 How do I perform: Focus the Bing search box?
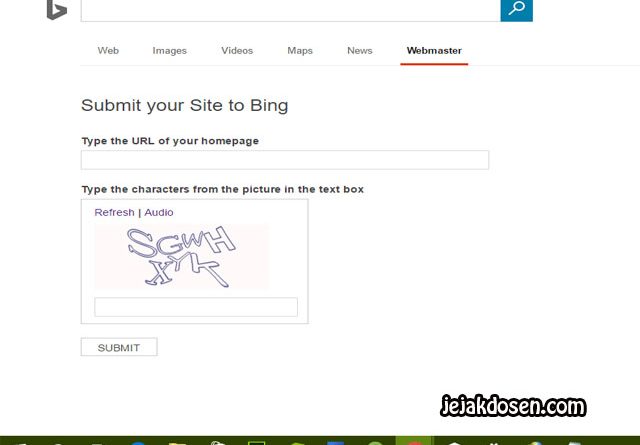coord(291,10)
